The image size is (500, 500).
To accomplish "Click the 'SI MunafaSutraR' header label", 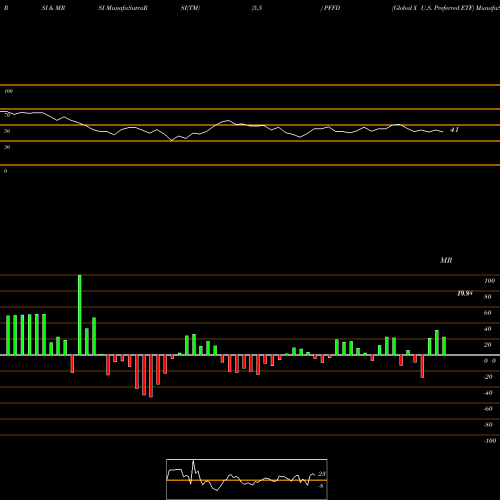I will pyautogui.click(x=123, y=8).
